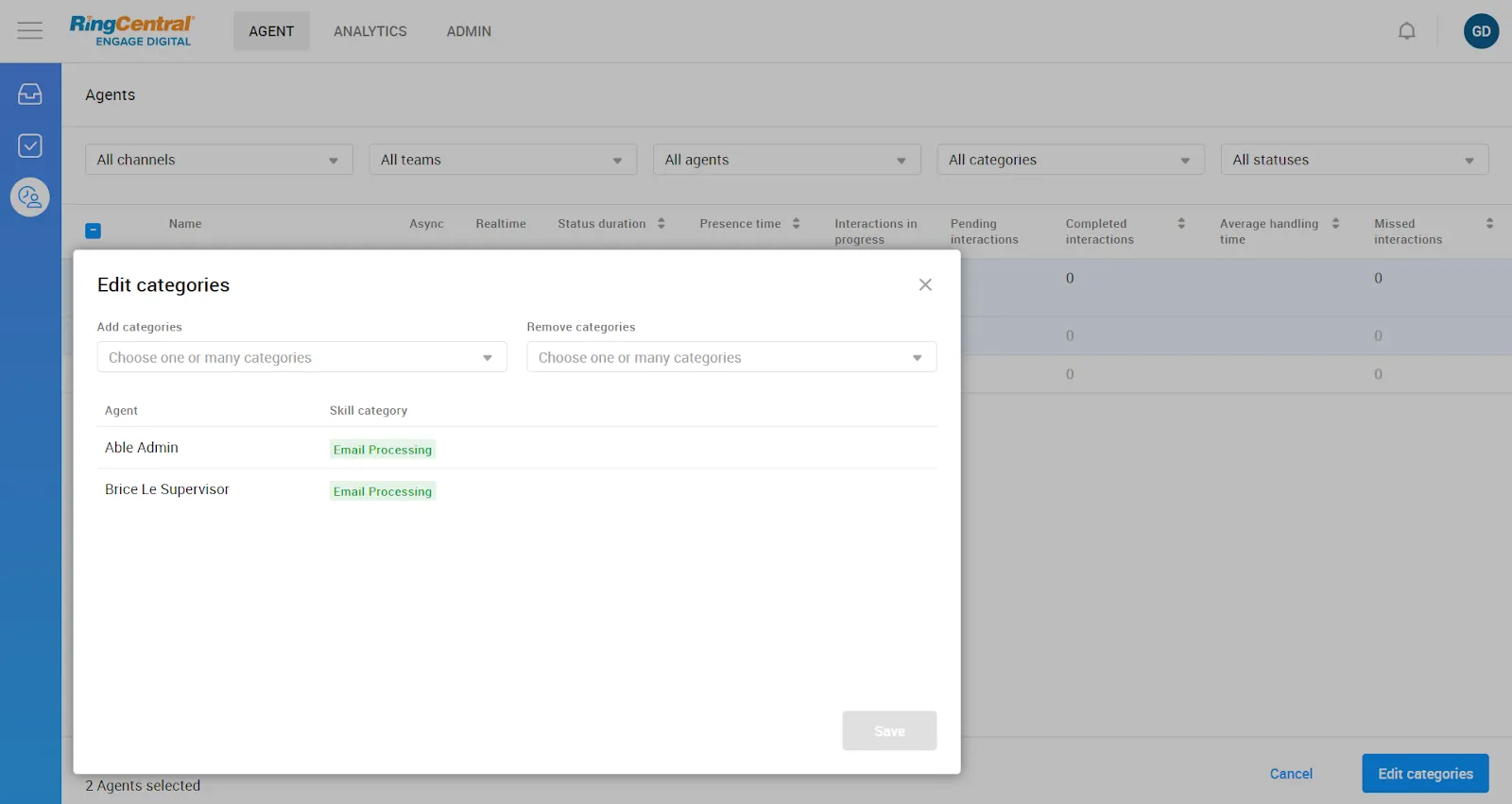The image size is (1512, 804).
Task: Select the agents supervision sidebar icon
Action: pyautogui.click(x=30, y=197)
